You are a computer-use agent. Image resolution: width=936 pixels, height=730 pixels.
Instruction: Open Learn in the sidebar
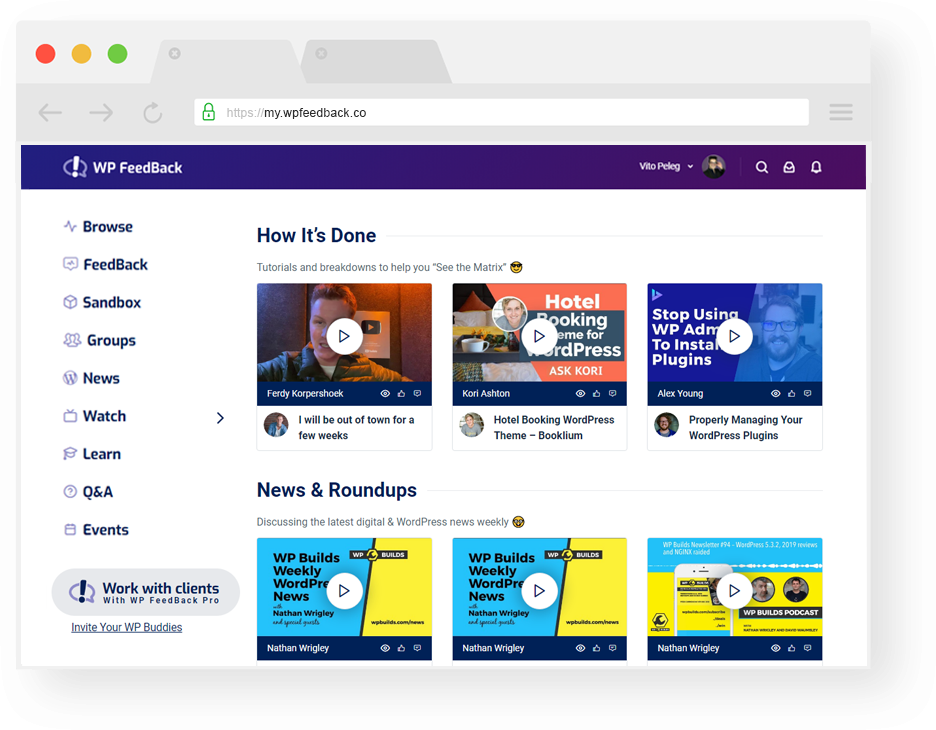92,454
